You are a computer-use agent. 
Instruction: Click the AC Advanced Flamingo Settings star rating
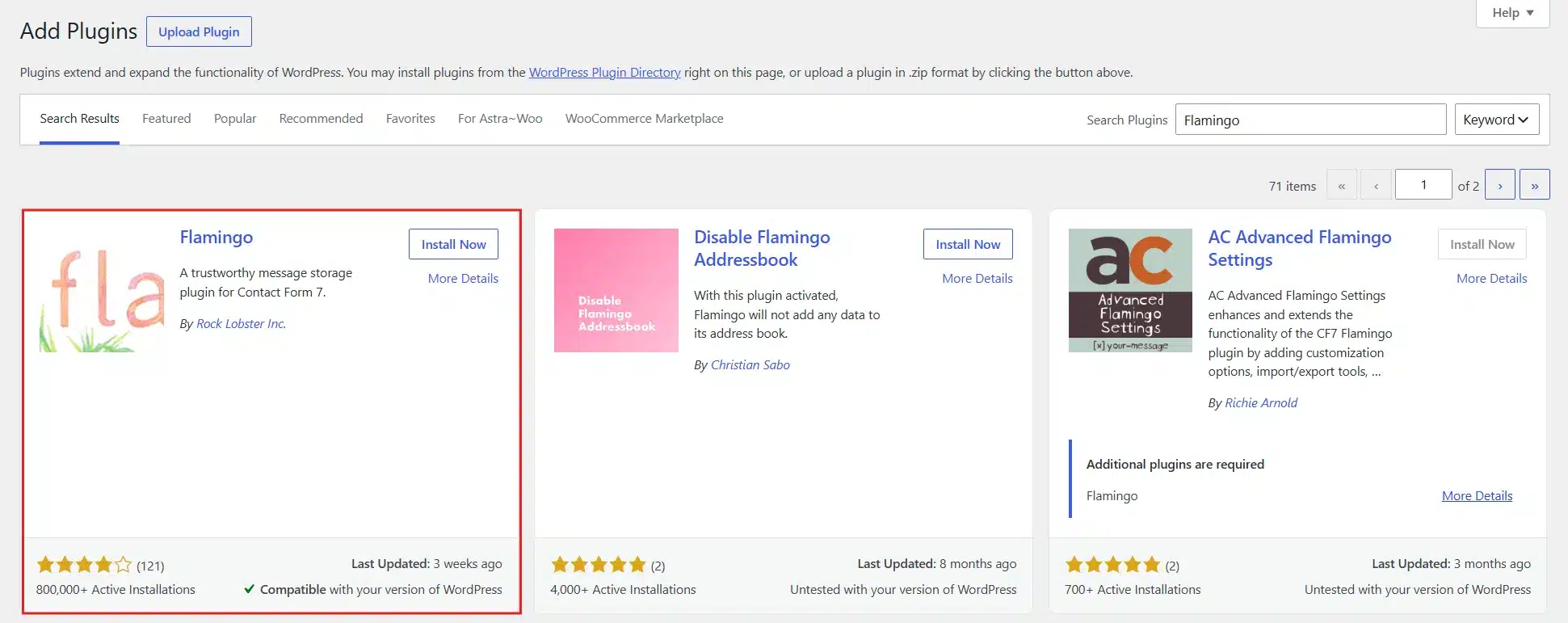coord(1112,564)
